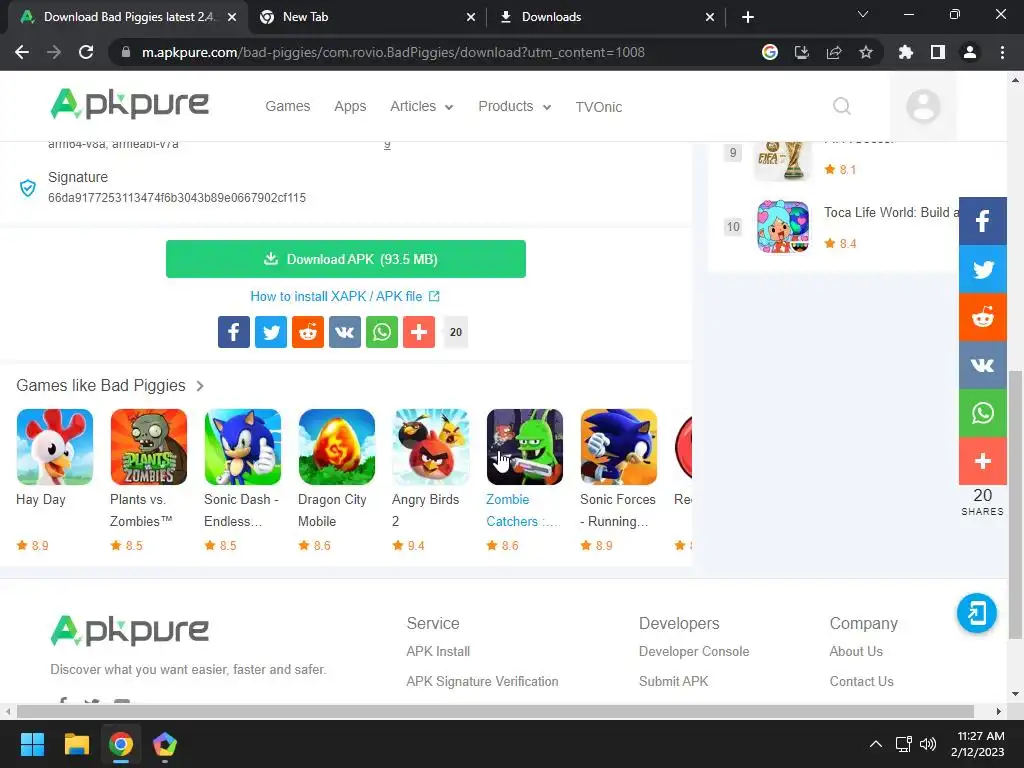Click the install app icon in address bar

coord(802,52)
